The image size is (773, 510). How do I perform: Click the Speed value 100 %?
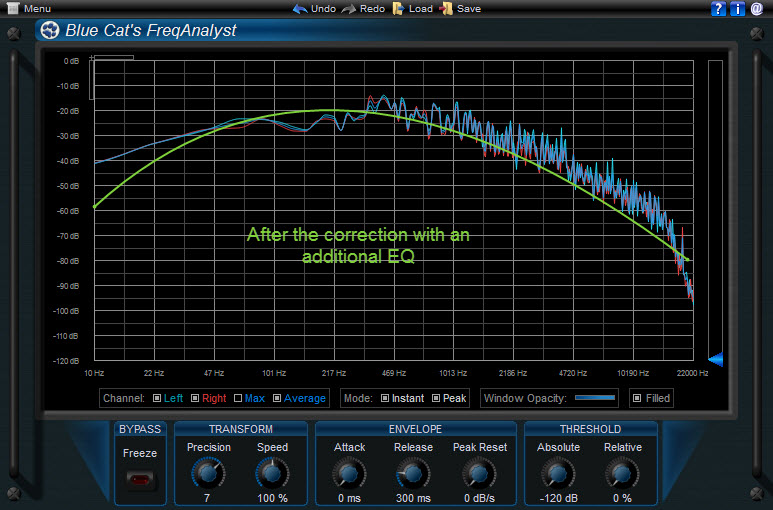272,498
